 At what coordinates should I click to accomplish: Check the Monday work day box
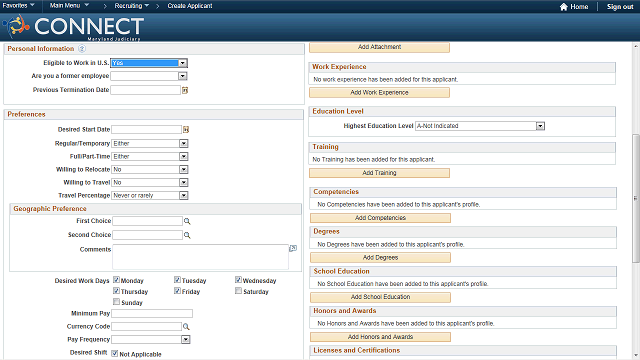click(116, 280)
